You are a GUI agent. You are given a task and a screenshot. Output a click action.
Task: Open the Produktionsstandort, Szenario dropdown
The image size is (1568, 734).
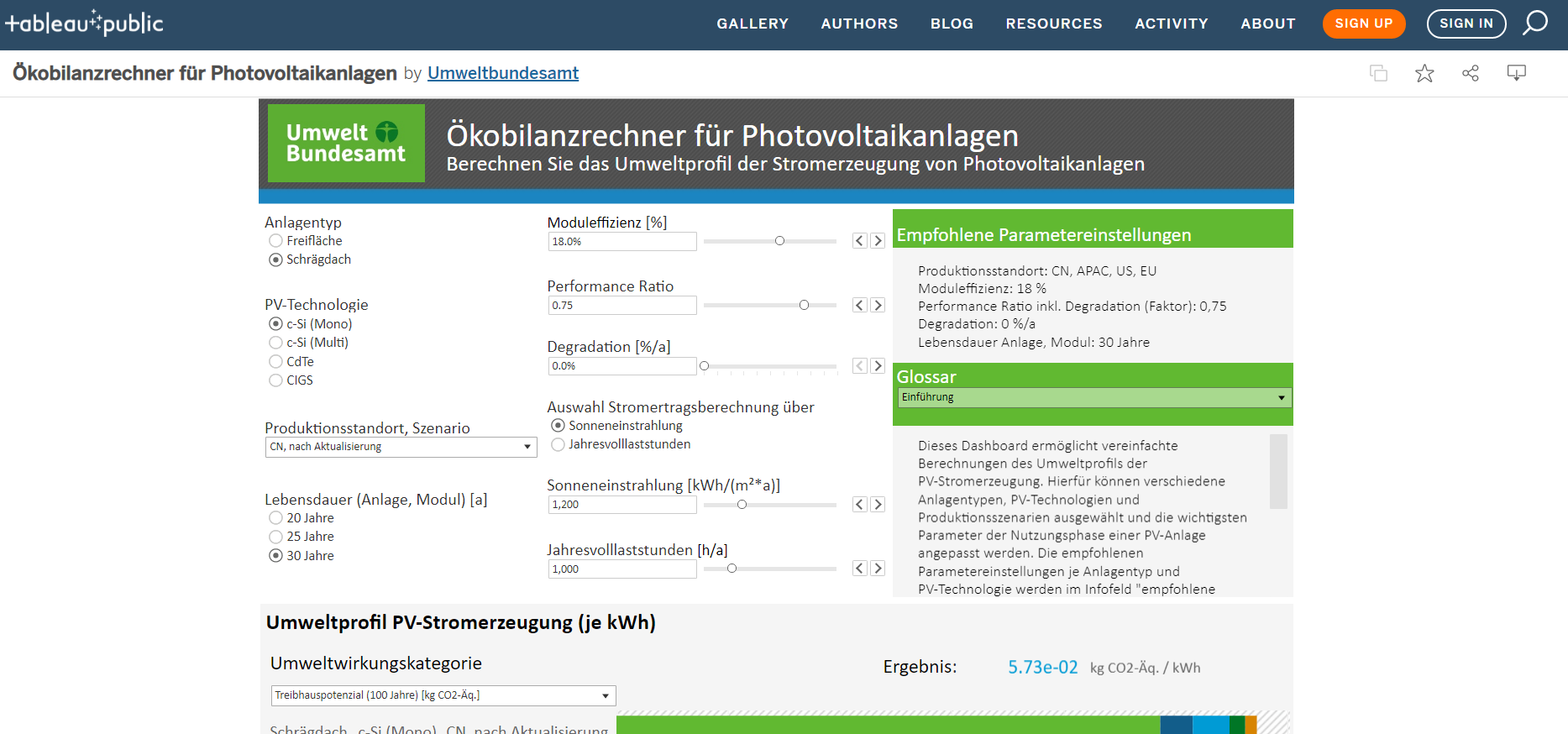pyautogui.click(x=401, y=447)
